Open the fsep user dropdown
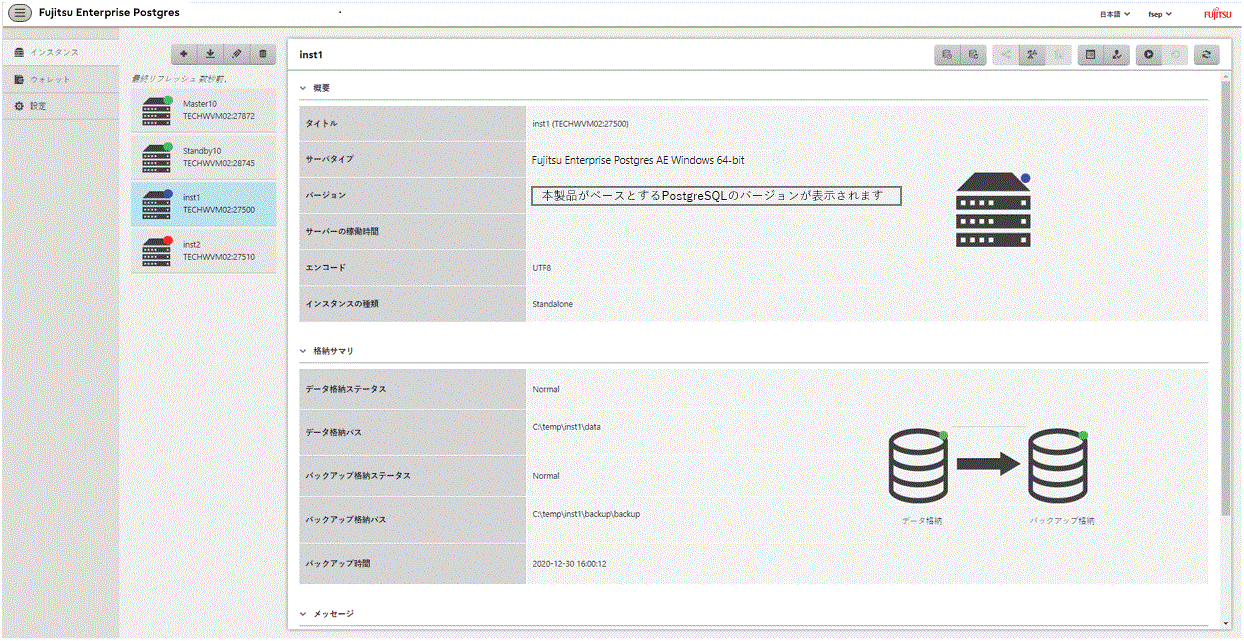The height and width of the screenshot is (641, 1244). pyautogui.click(x=1160, y=14)
